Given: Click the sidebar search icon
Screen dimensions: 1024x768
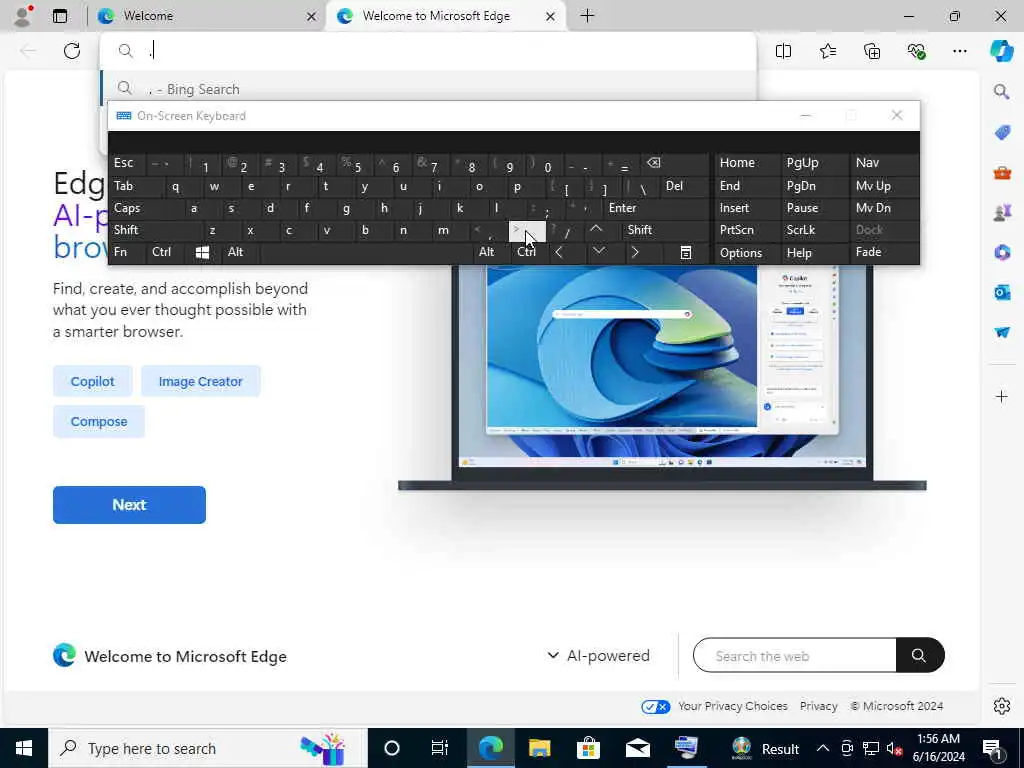Looking at the screenshot, I should (x=1002, y=91).
